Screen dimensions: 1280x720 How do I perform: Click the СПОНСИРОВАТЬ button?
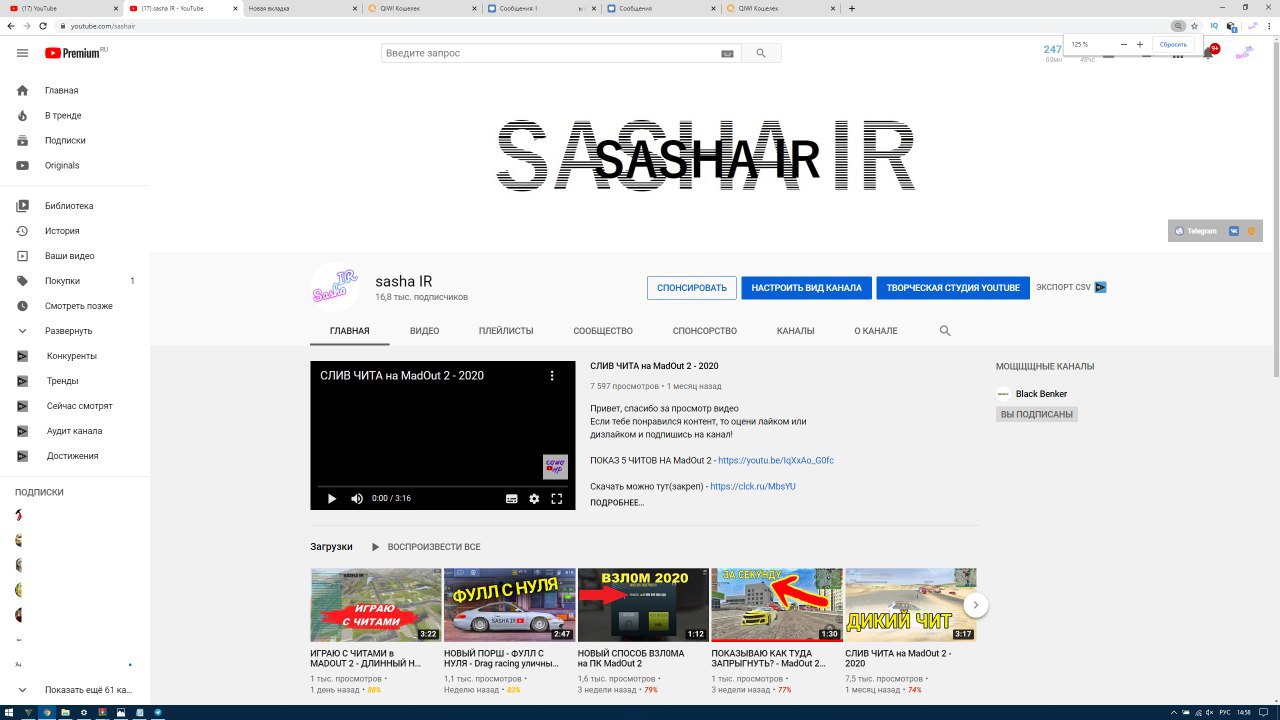(692, 288)
